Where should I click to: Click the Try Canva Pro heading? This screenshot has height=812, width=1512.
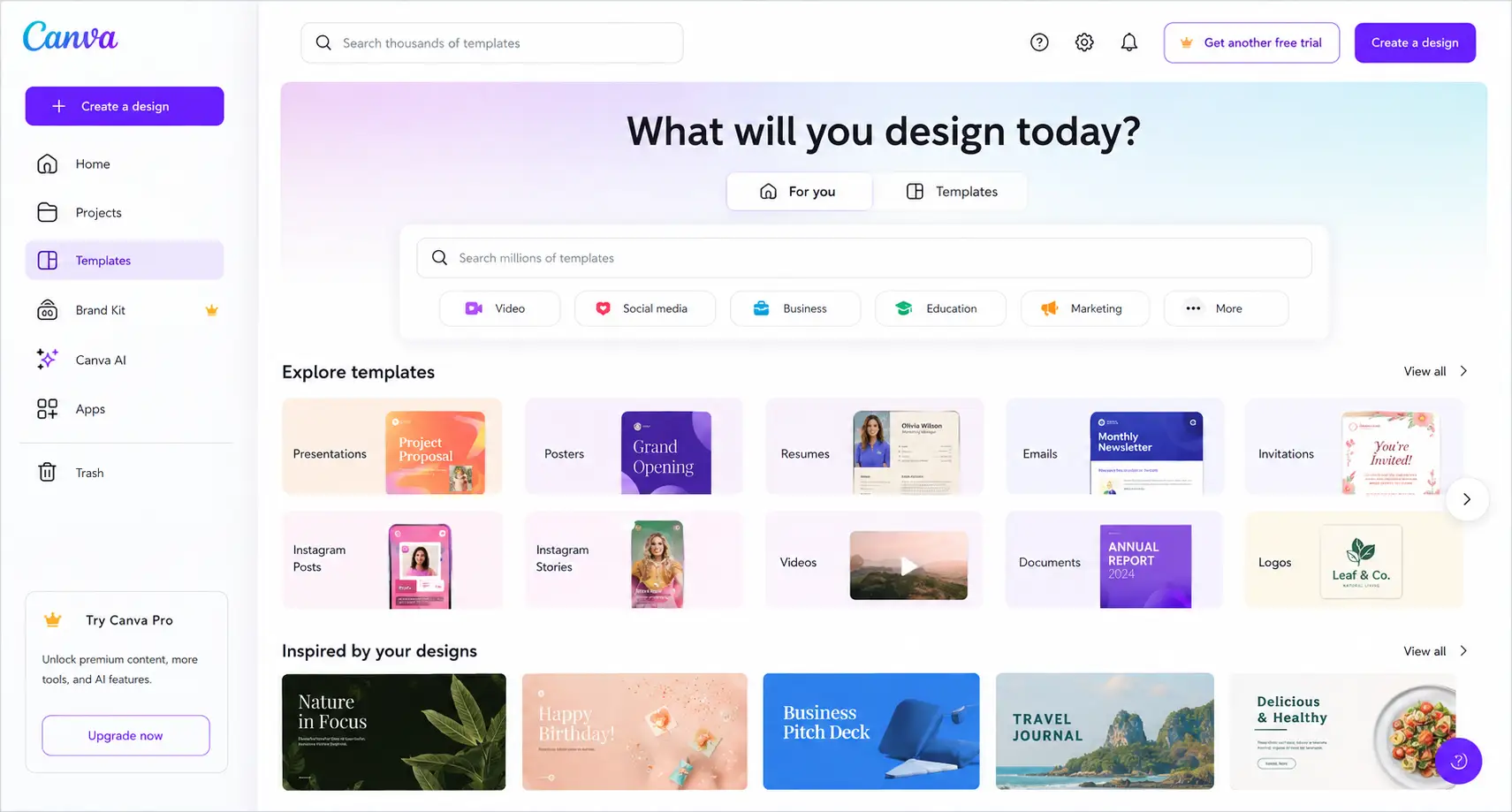(129, 620)
